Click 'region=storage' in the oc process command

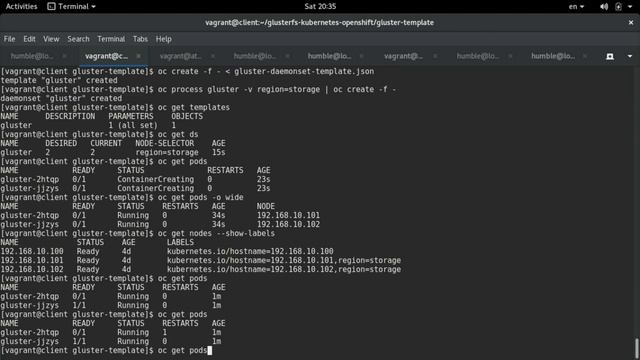[288, 89]
